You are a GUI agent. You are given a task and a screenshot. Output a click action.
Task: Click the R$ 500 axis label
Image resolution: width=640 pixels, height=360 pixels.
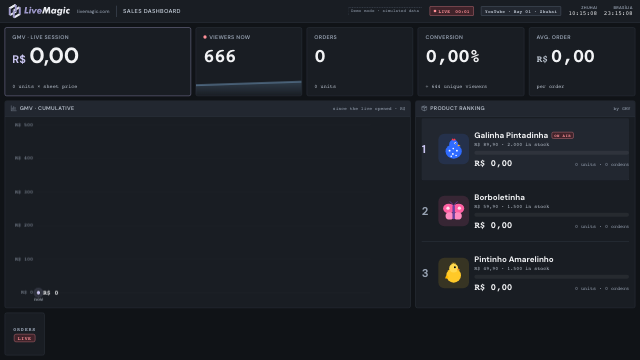coord(24,125)
